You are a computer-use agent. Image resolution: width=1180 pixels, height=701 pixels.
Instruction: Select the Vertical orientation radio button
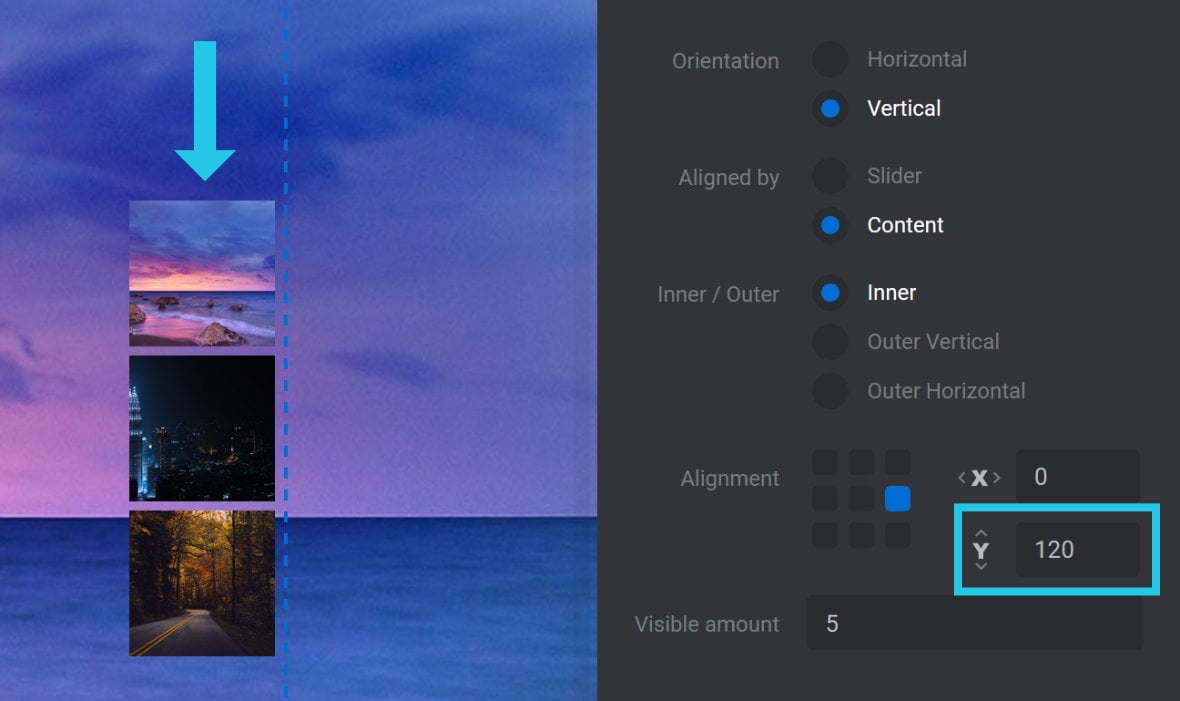point(830,108)
